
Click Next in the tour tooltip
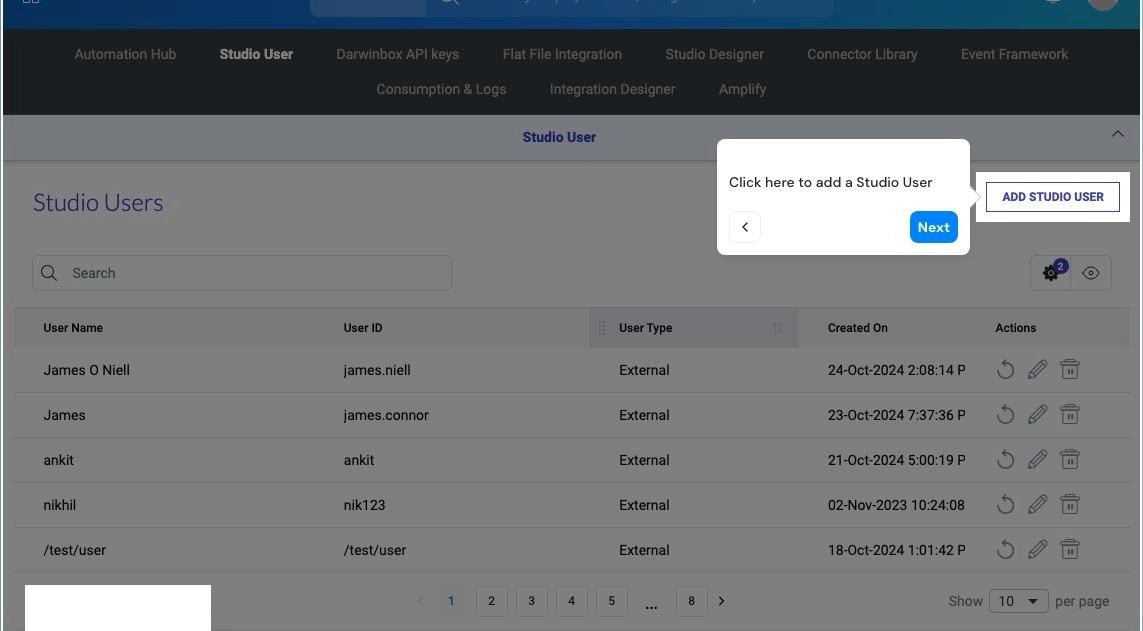[x=933, y=227]
